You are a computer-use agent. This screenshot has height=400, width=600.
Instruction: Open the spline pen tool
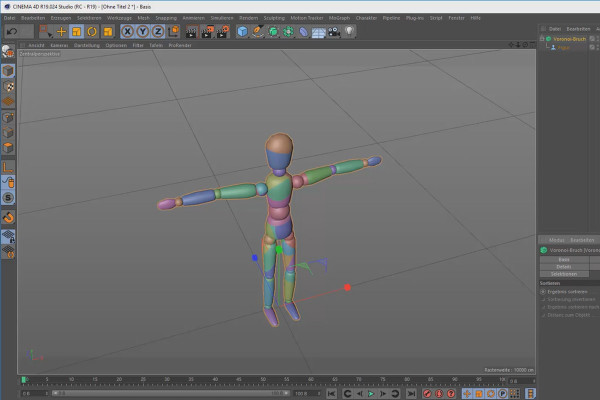pyautogui.click(x=258, y=31)
